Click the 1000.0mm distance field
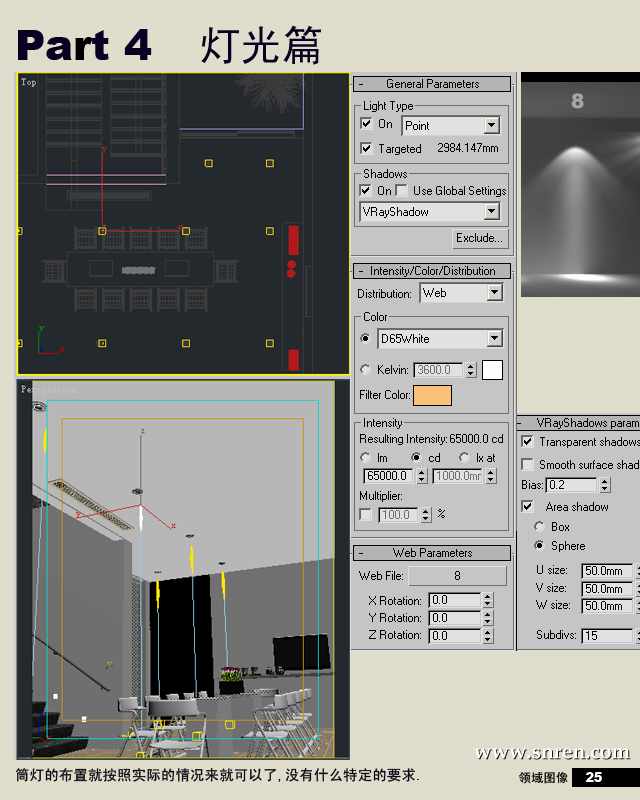This screenshot has width=640, height=800. click(457, 476)
